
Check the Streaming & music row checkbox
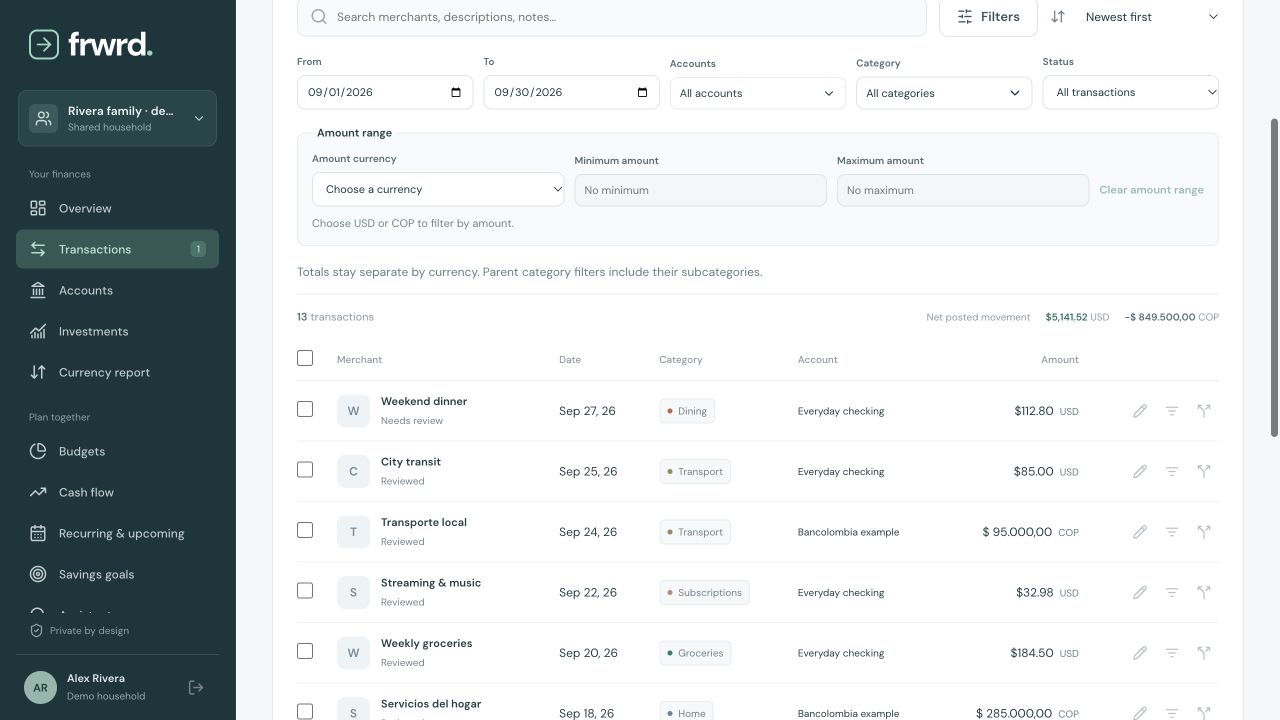[305, 590]
